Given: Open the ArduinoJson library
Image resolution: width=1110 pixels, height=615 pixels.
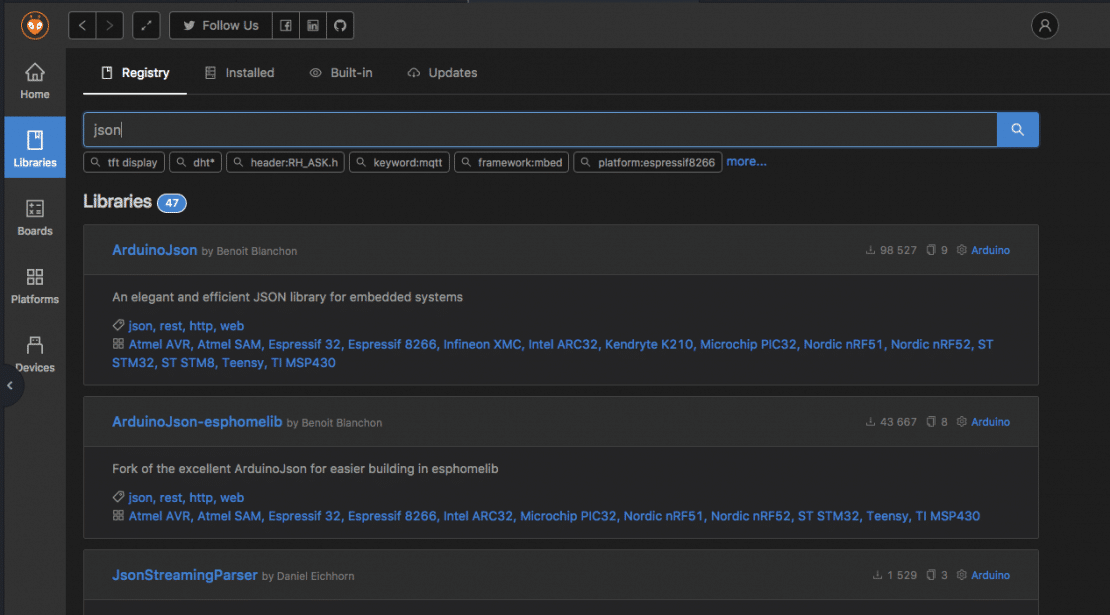Looking at the screenshot, I should click(154, 250).
